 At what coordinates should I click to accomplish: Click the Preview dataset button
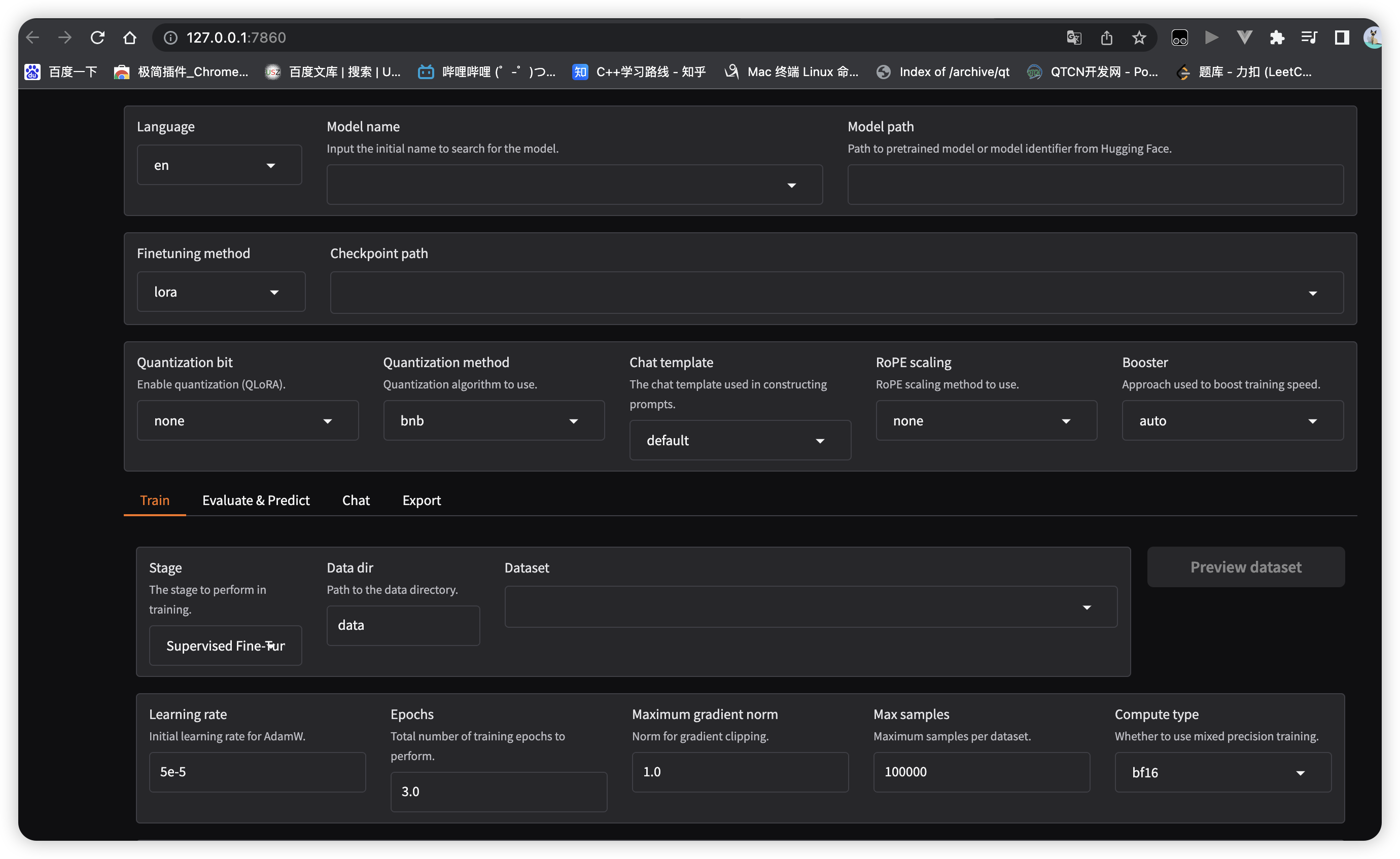1245,567
